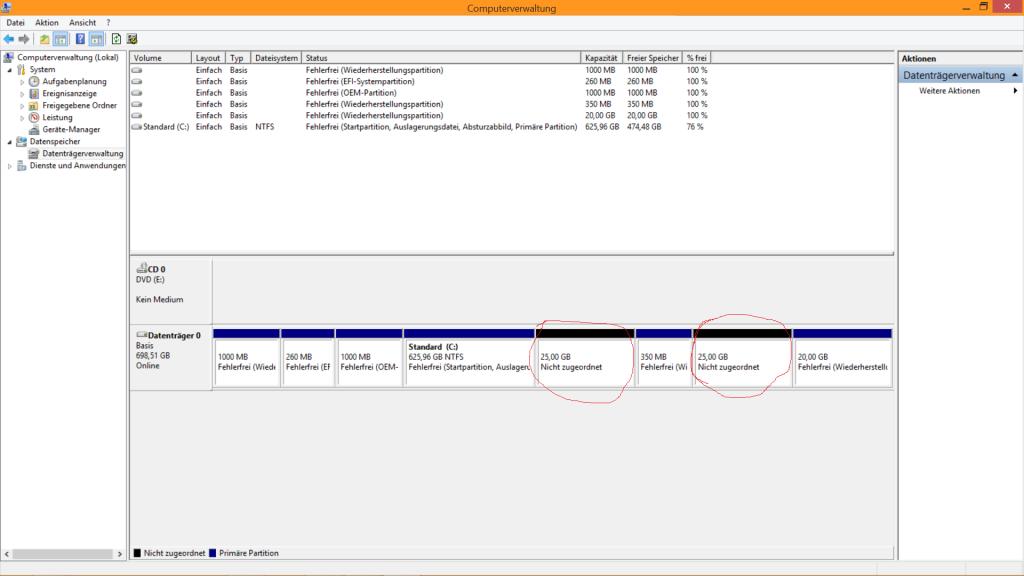Image resolution: width=1024 pixels, height=576 pixels.
Task: Open the Aktion menu
Action: click(46, 22)
